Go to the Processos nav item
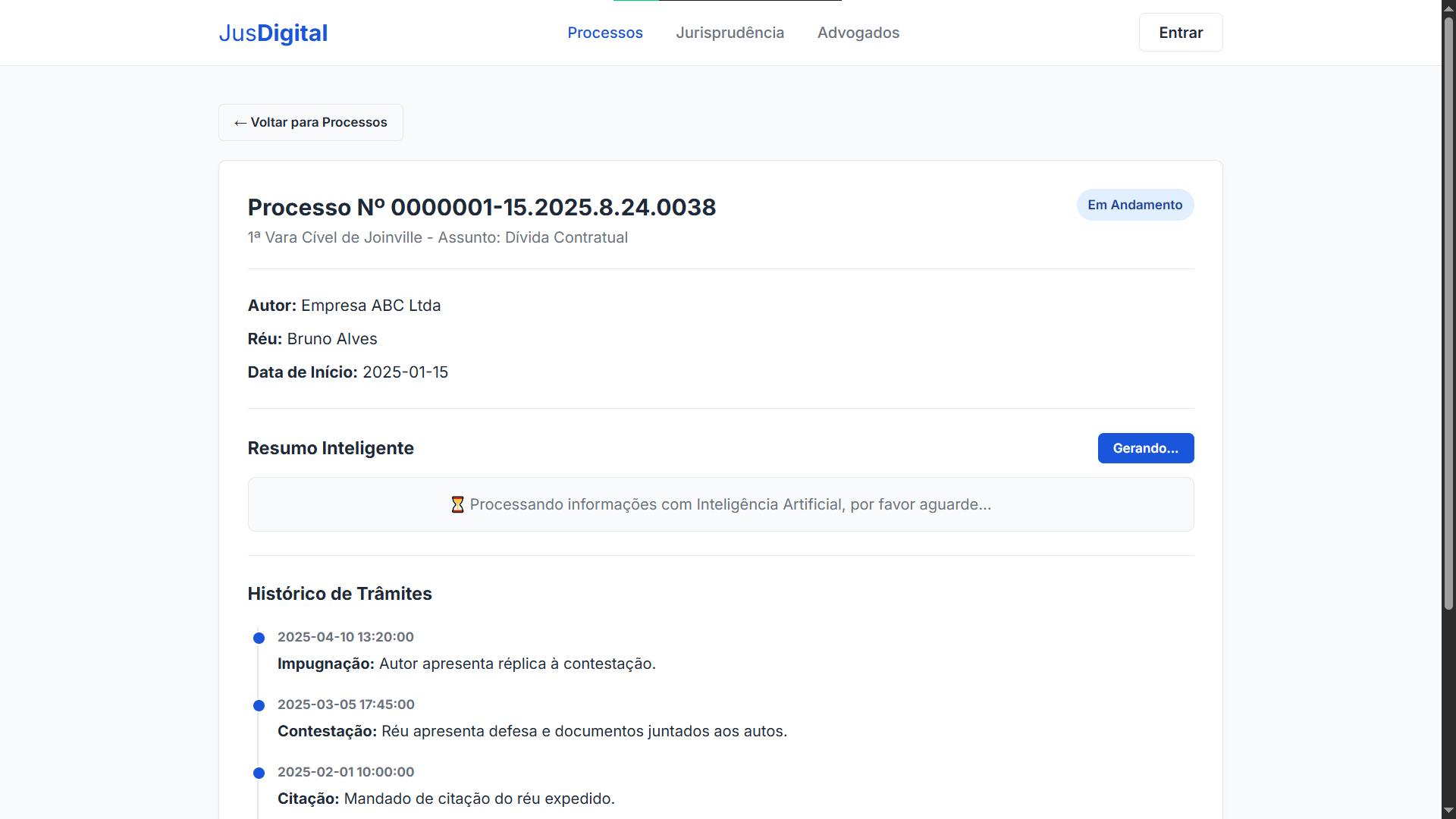Viewport: 1456px width, 819px height. pos(605,33)
